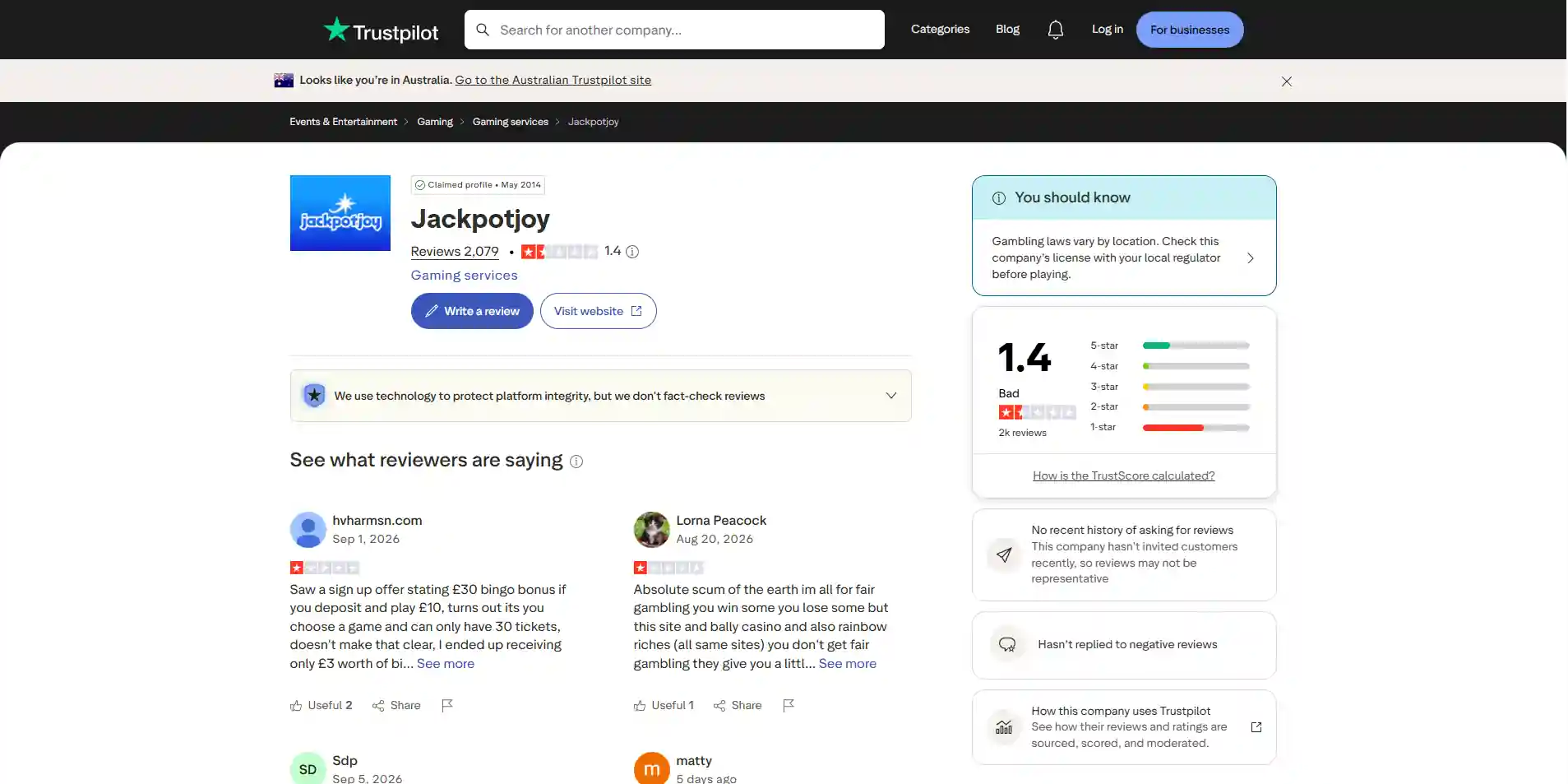
Task: Expand hvharmsn.com review with See more
Action: [446, 663]
